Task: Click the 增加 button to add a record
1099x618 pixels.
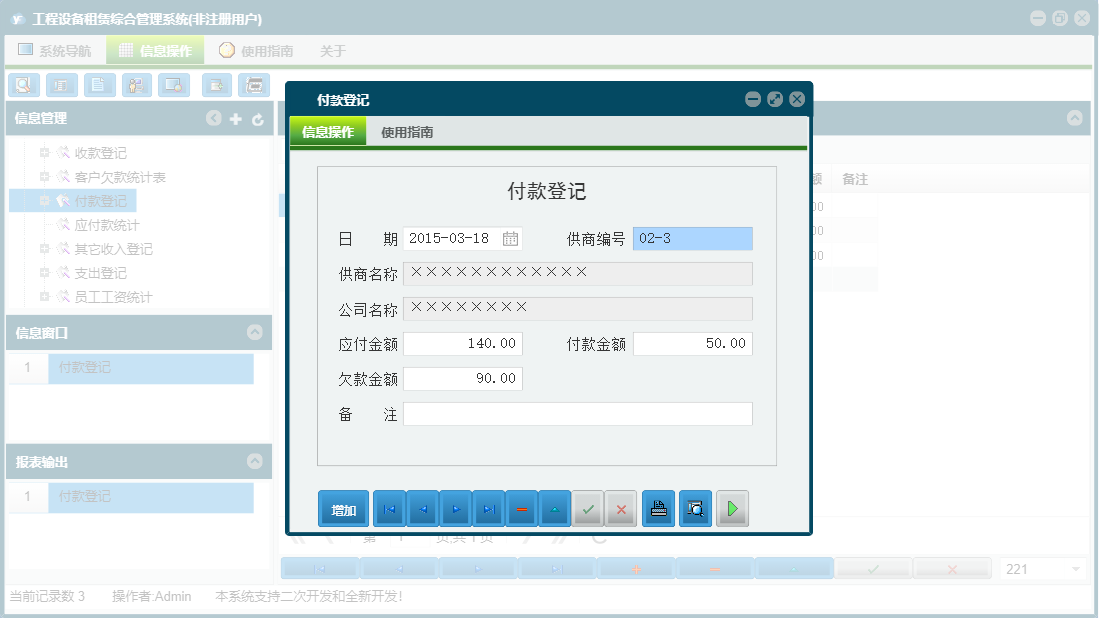Action: coord(343,508)
